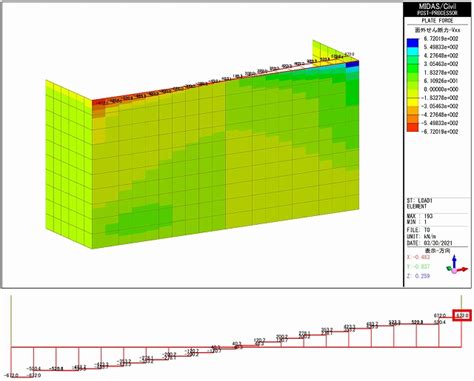Click the legend value 0.00000e+000
Screen dimensions: 474x381
441,89
